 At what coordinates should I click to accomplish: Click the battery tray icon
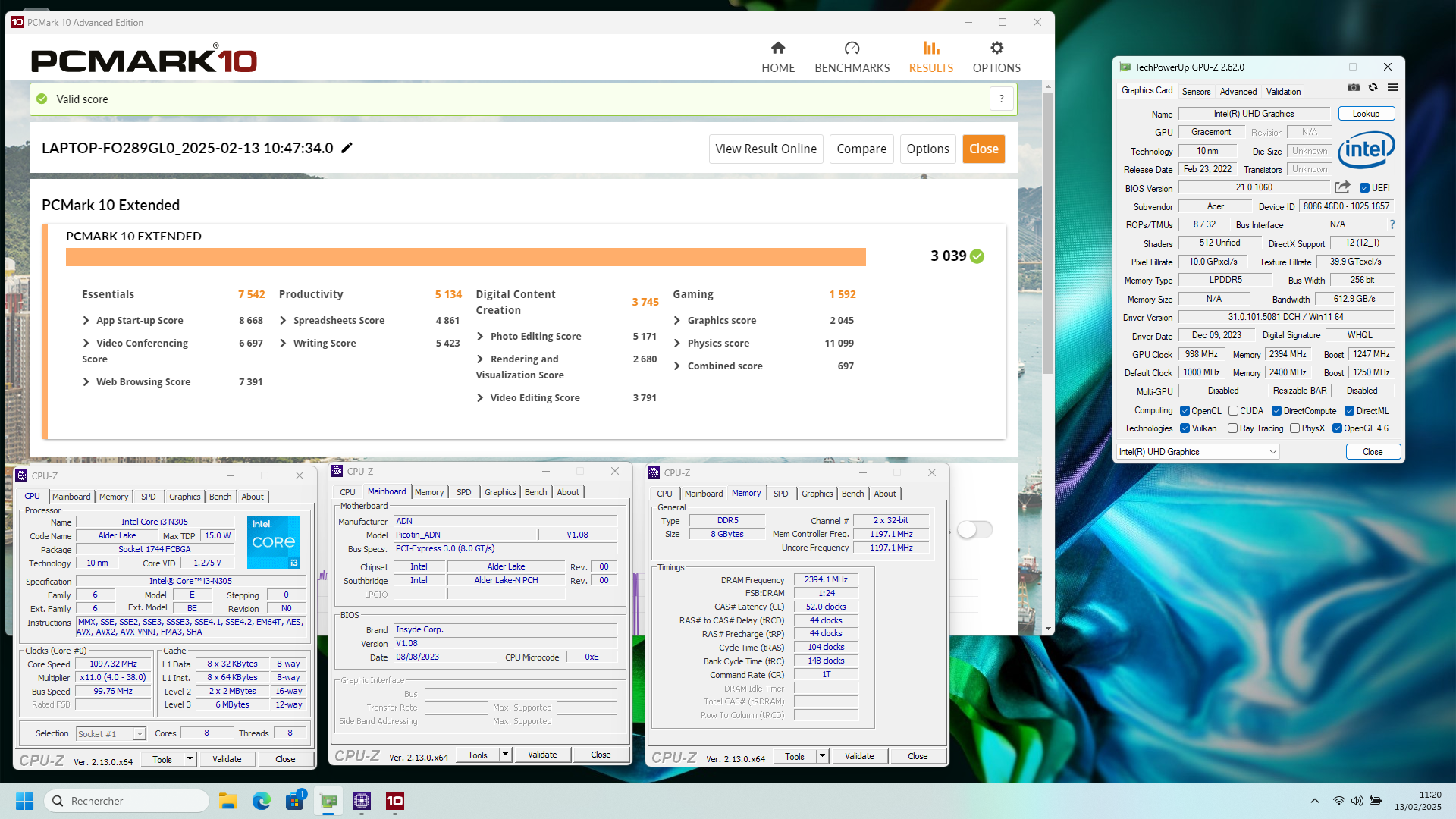pos(1375,801)
